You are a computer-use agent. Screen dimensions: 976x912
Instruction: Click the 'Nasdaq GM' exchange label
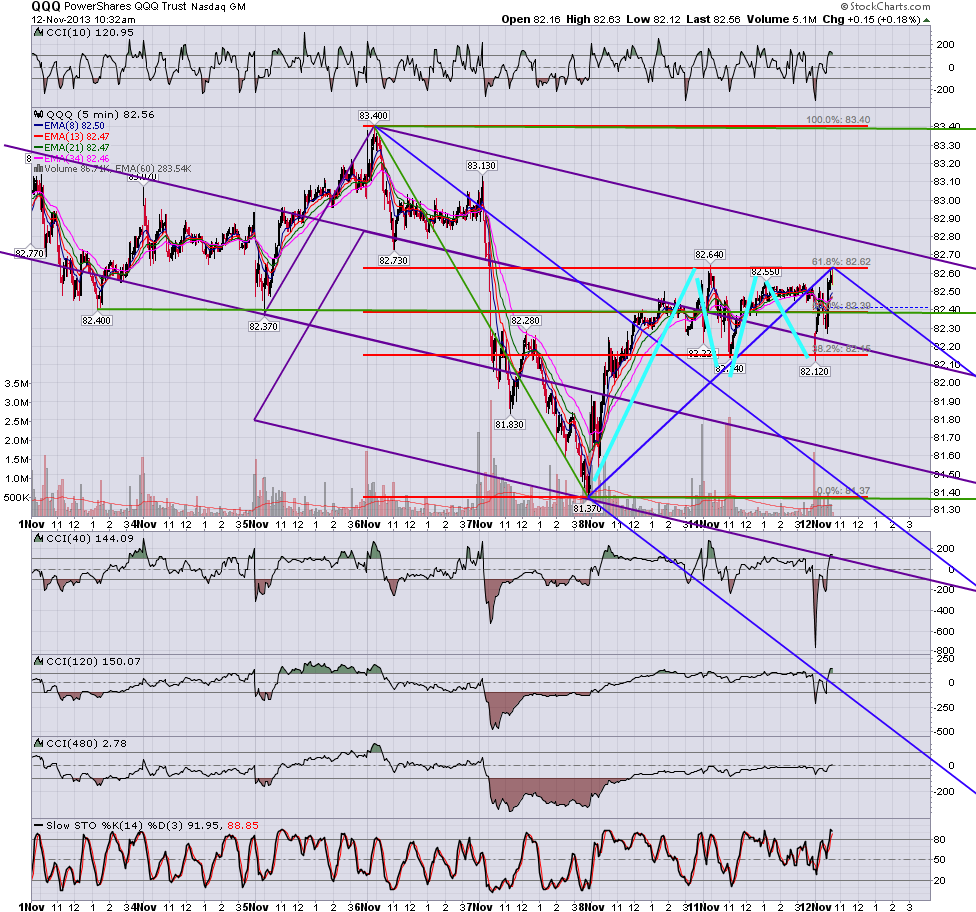pyautogui.click(x=218, y=7)
